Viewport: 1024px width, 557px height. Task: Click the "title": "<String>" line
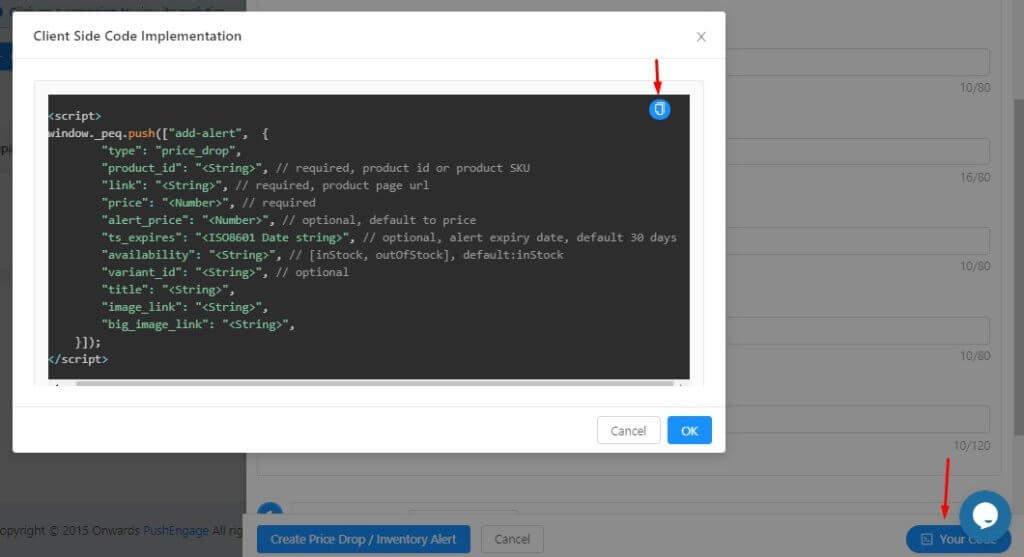168,290
